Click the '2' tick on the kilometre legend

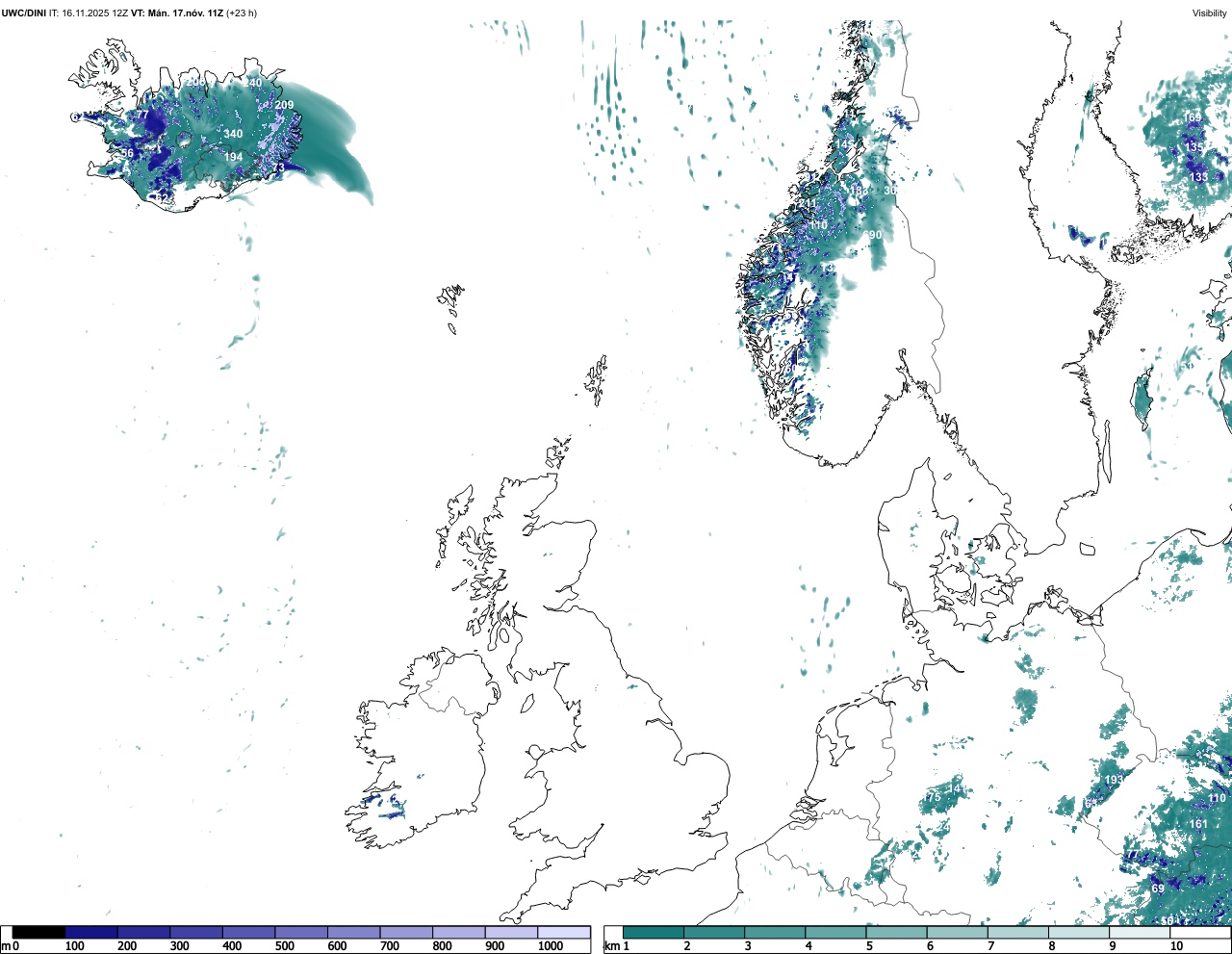click(x=687, y=946)
